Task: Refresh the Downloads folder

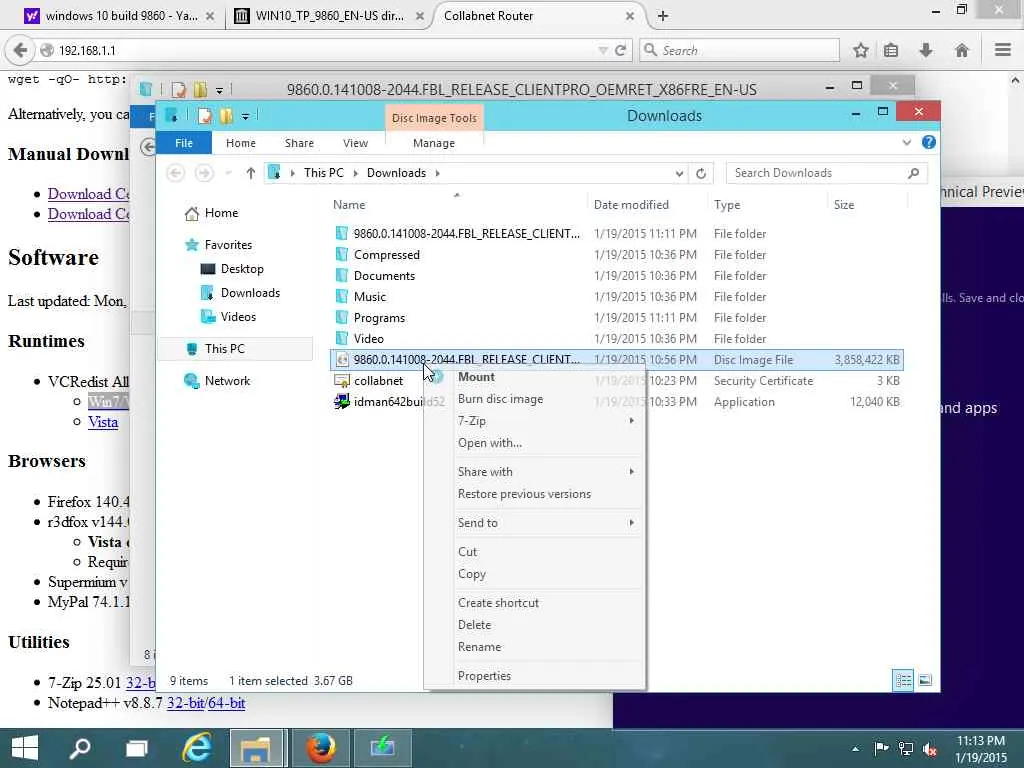Action: point(701,173)
